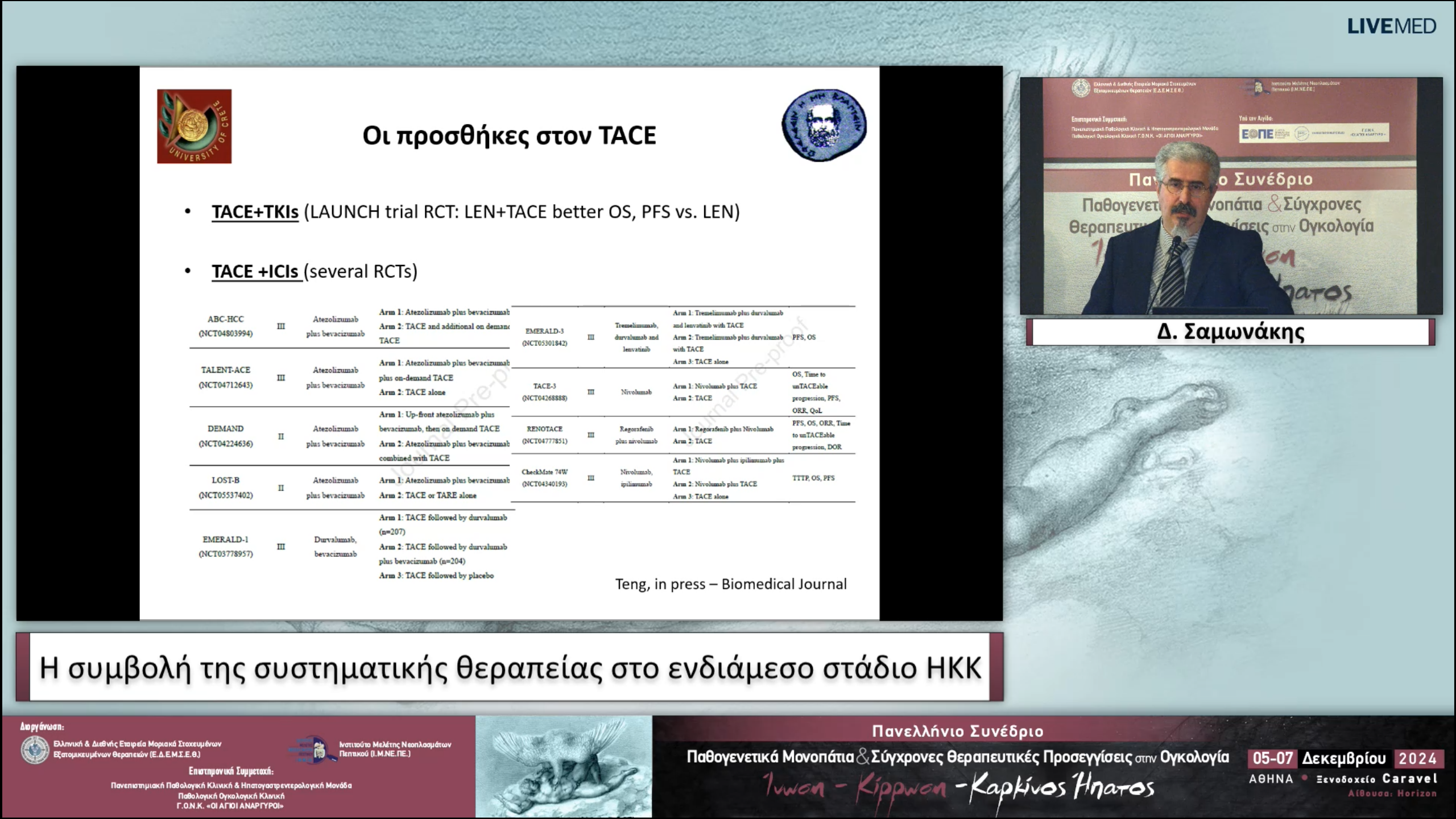1456x819 pixels.
Task: Click the date 05-07 in footer
Action: pyautogui.click(x=1272, y=758)
